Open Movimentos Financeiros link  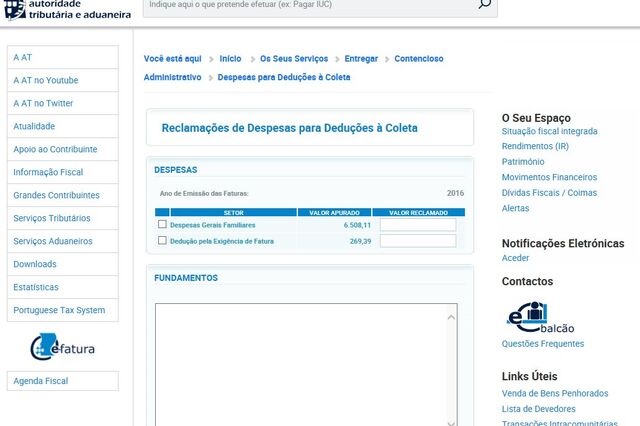[549, 177]
